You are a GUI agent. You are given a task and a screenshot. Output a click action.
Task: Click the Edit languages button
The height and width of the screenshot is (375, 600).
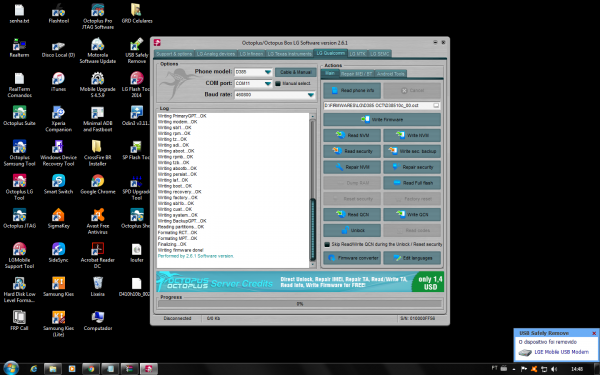[412, 258]
